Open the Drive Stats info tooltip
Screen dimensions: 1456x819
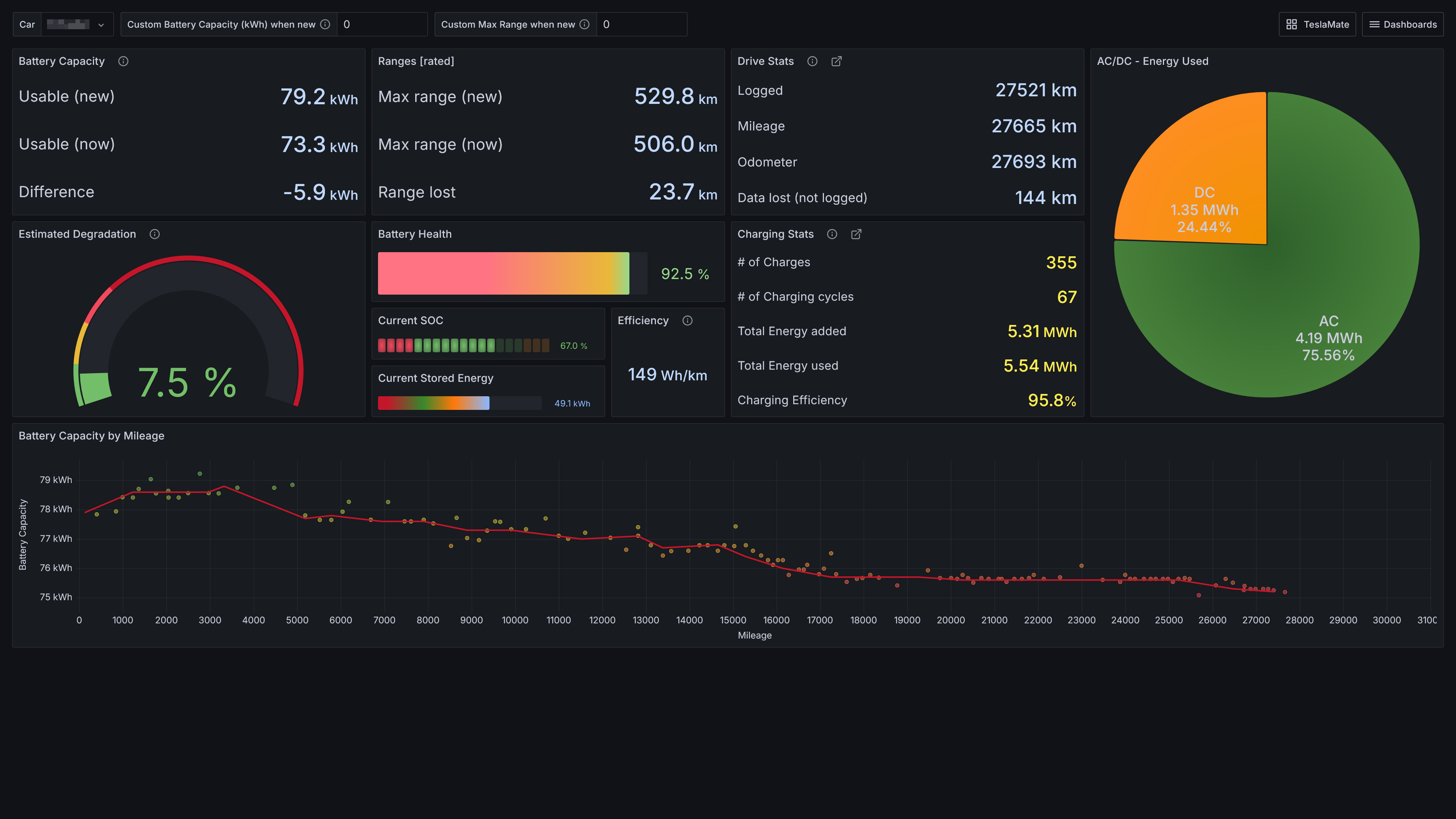pyautogui.click(x=812, y=61)
